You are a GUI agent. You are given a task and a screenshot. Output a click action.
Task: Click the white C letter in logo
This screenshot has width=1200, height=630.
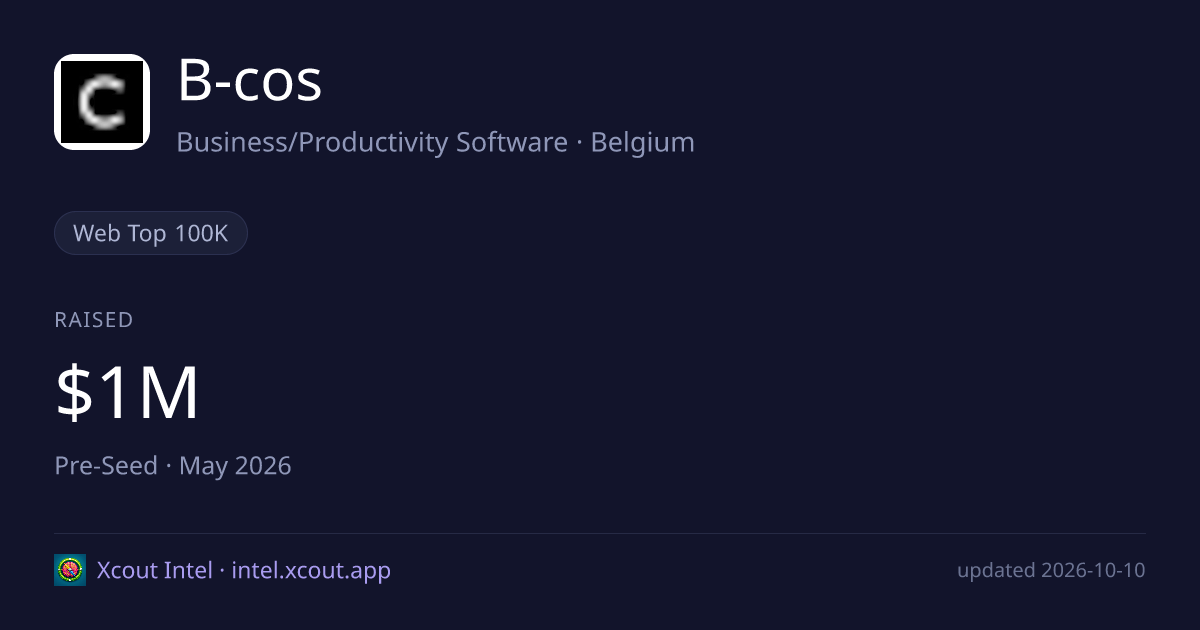(102, 103)
